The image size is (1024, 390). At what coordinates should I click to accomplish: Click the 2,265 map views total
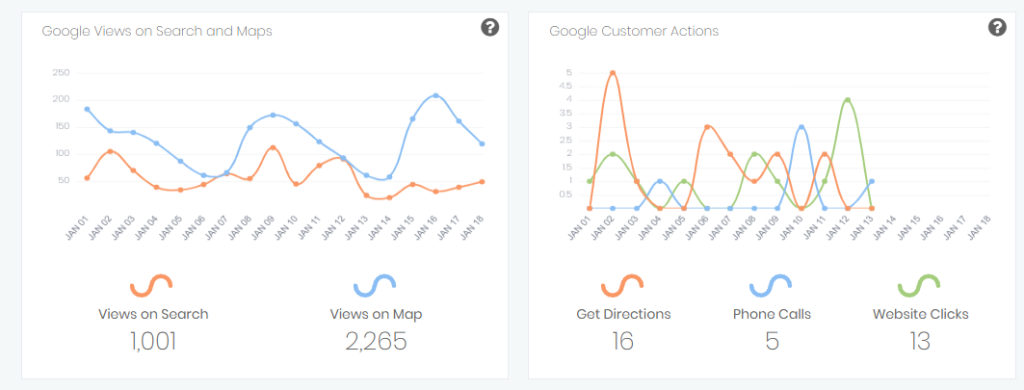pyautogui.click(x=376, y=342)
